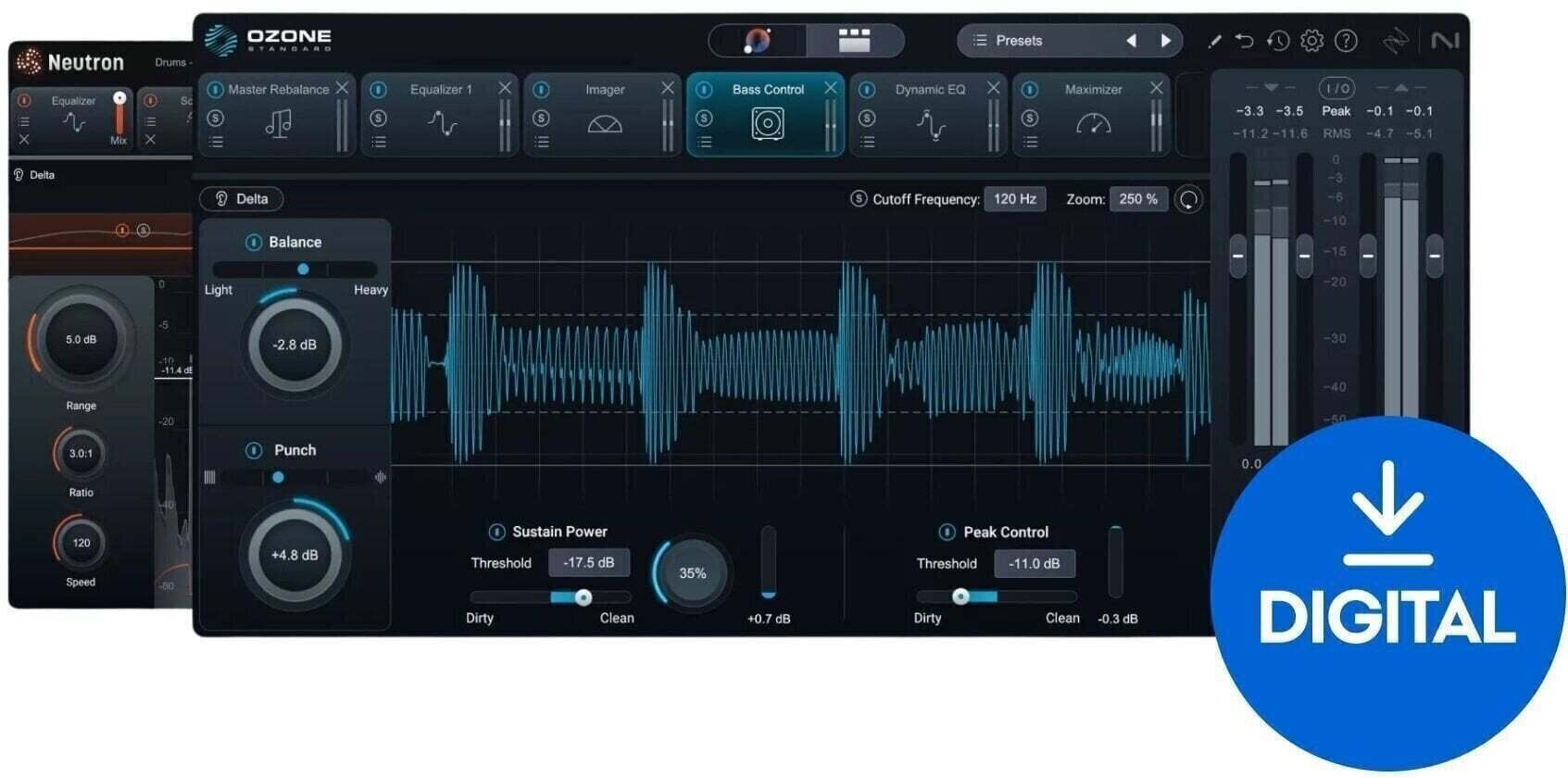The image size is (1568, 778).
Task: Click the I/O button above meters
Action: [1336, 88]
